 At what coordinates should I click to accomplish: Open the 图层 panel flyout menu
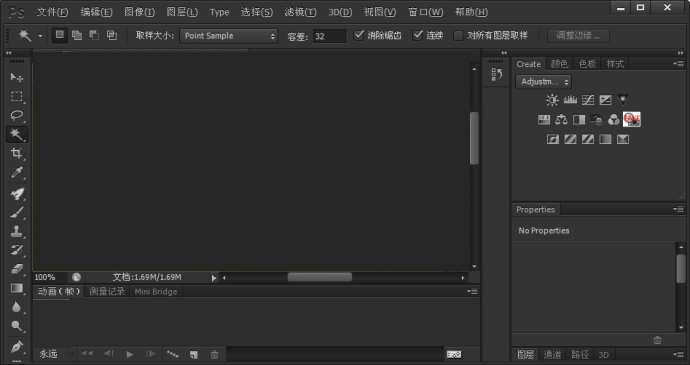tap(679, 354)
